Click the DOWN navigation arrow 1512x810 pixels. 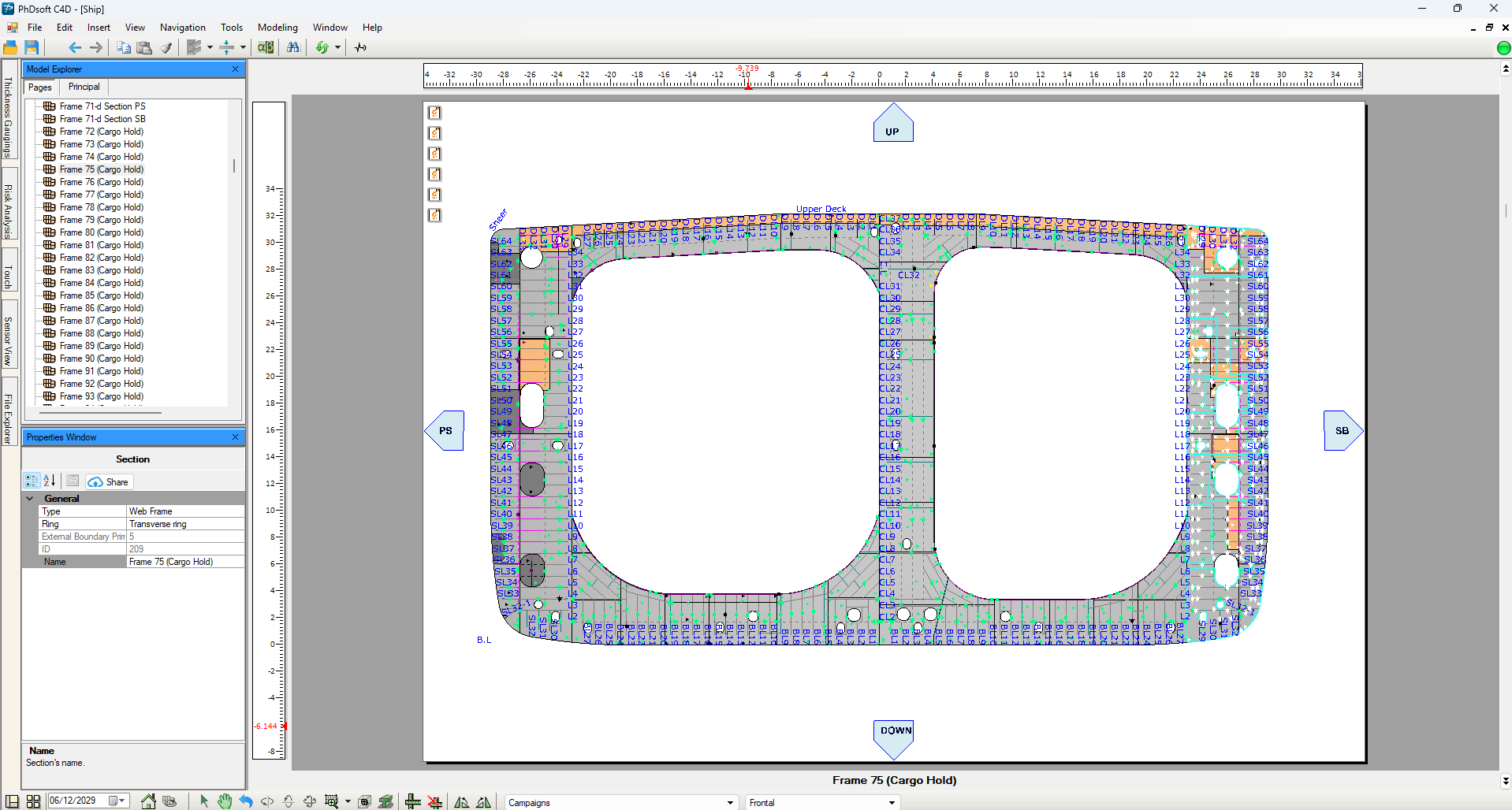894,739
